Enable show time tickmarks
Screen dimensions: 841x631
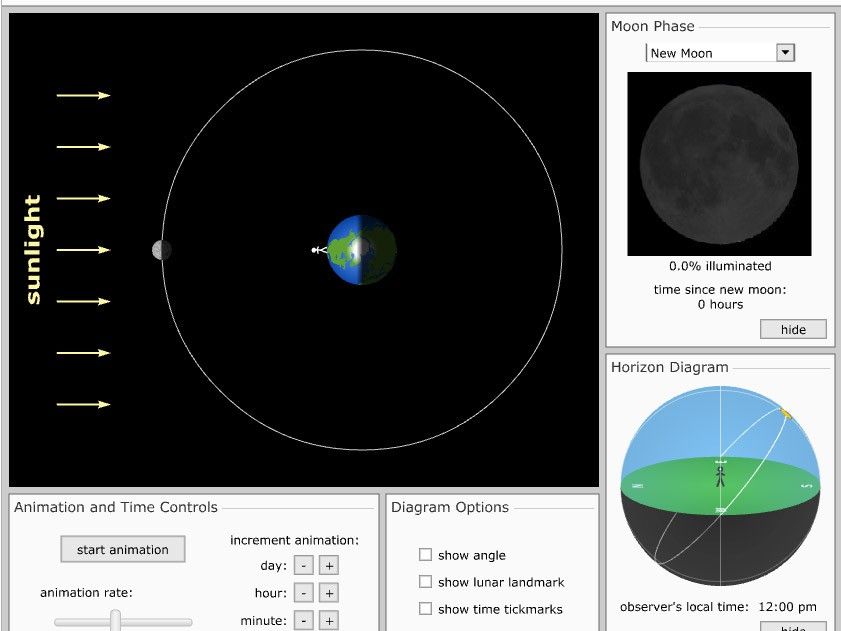point(425,609)
